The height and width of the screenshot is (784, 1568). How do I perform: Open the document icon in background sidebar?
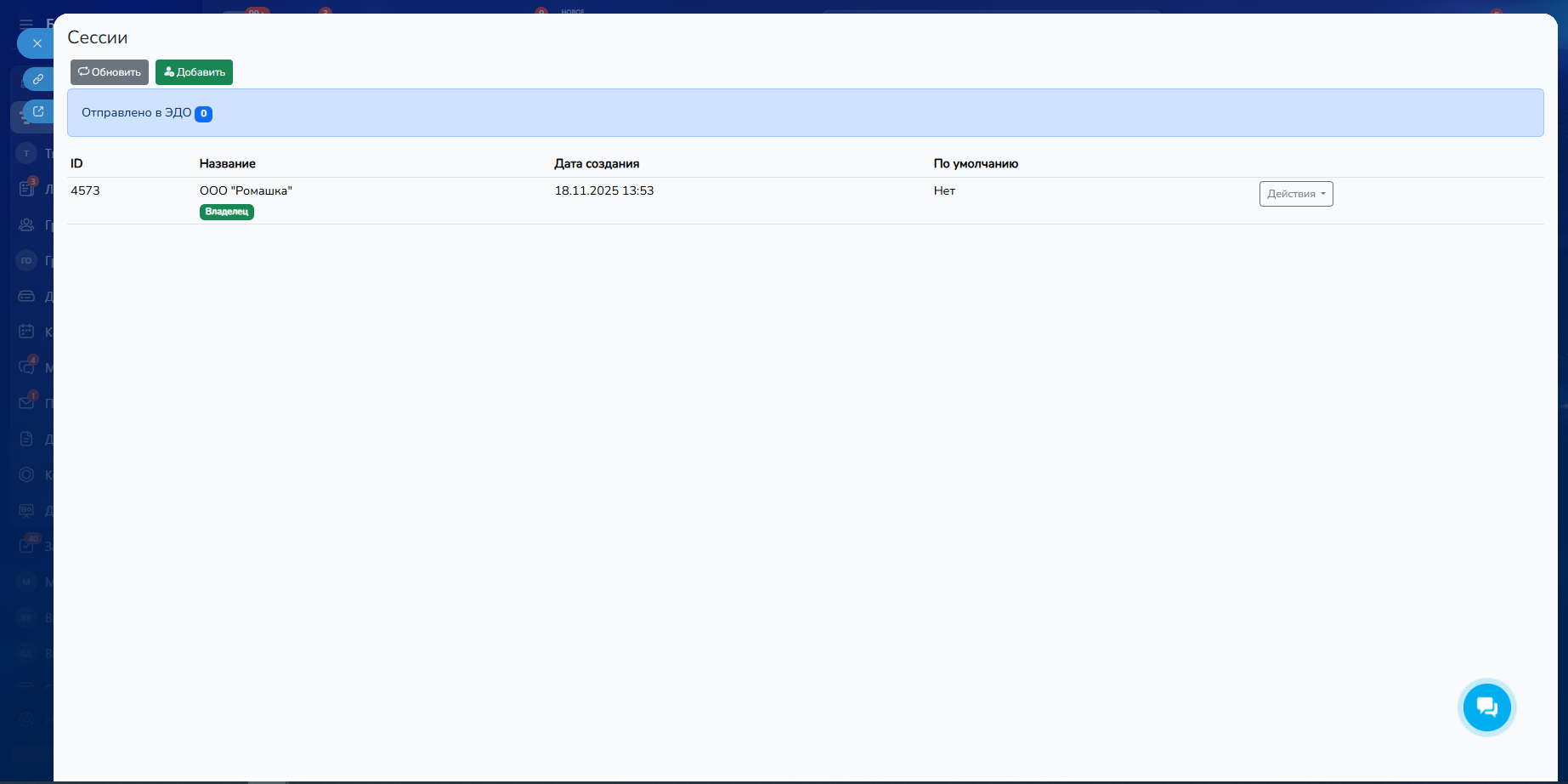click(27, 439)
